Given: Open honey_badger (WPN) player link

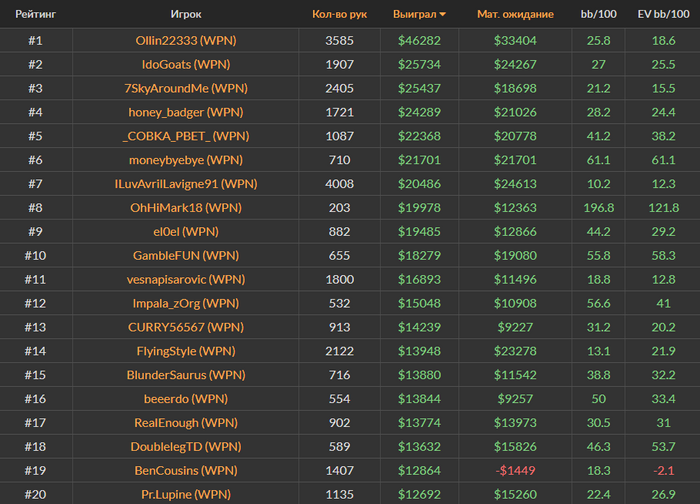Looking at the screenshot, I should coord(187,113).
